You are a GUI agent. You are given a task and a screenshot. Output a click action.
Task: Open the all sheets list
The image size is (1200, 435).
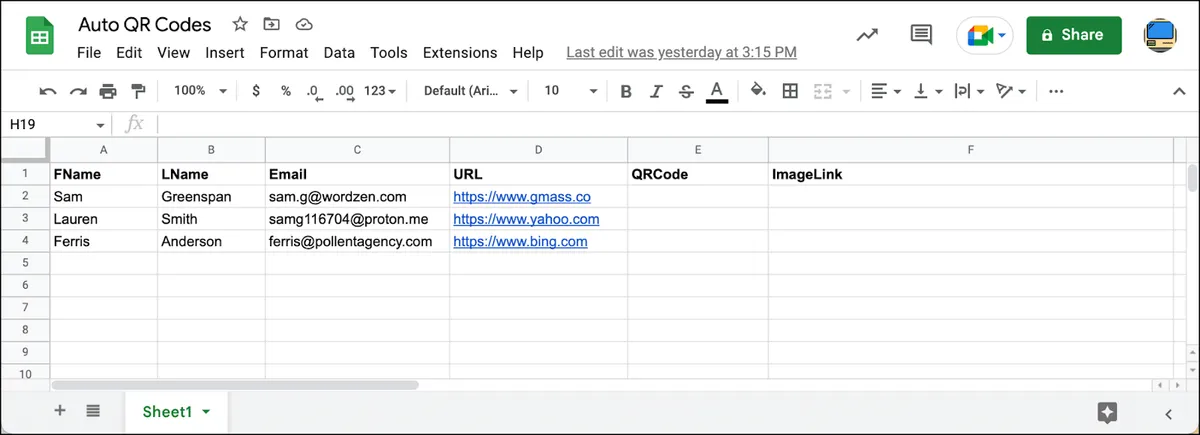[x=93, y=410]
